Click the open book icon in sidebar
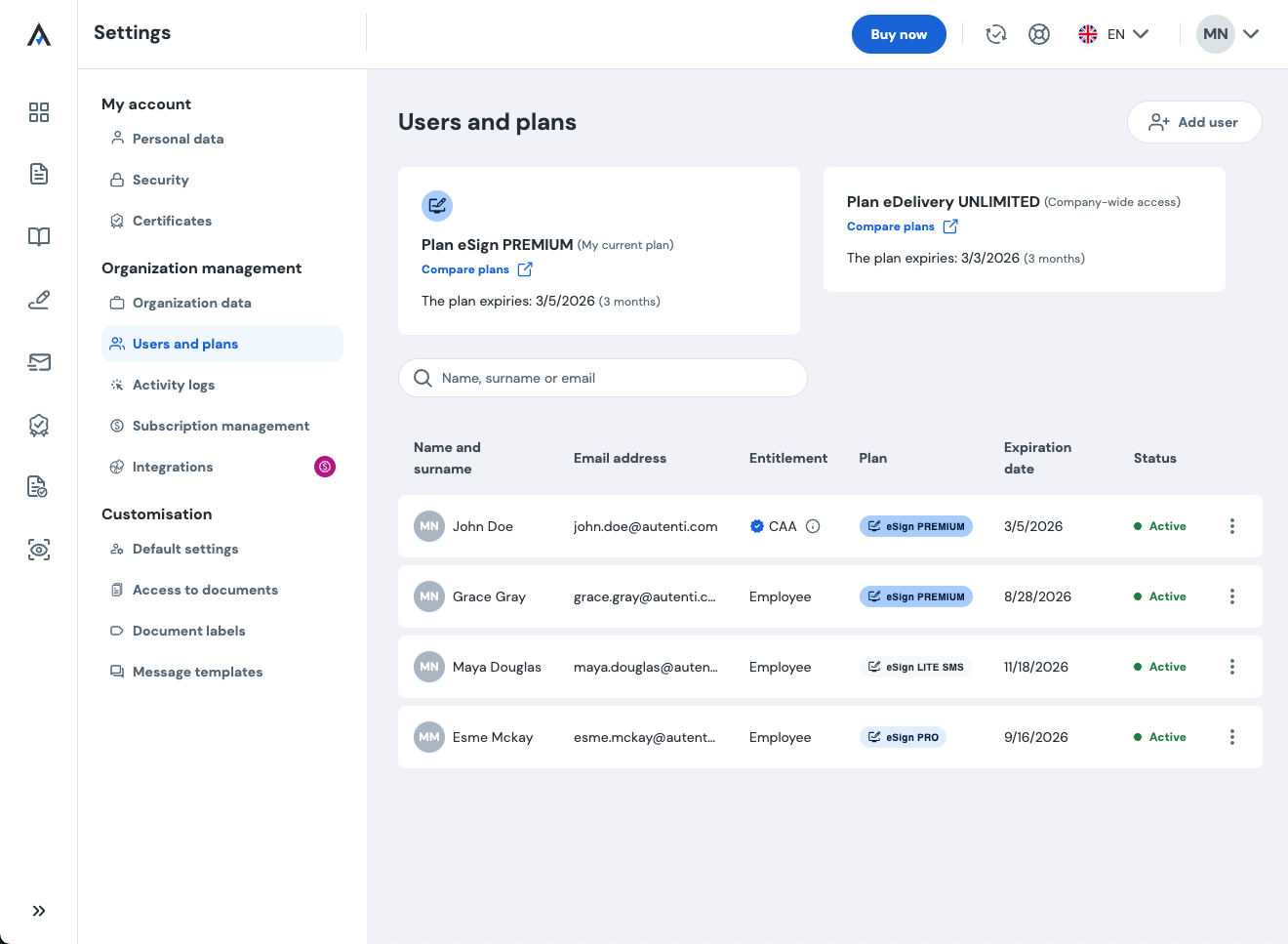This screenshot has height=944, width=1288. pyautogui.click(x=39, y=237)
